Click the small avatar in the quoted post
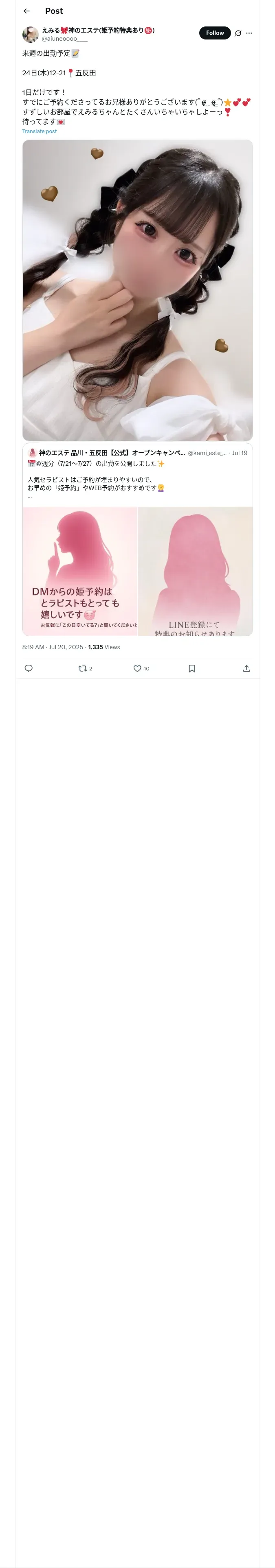This screenshot has width=275, height=1568. (32, 453)
